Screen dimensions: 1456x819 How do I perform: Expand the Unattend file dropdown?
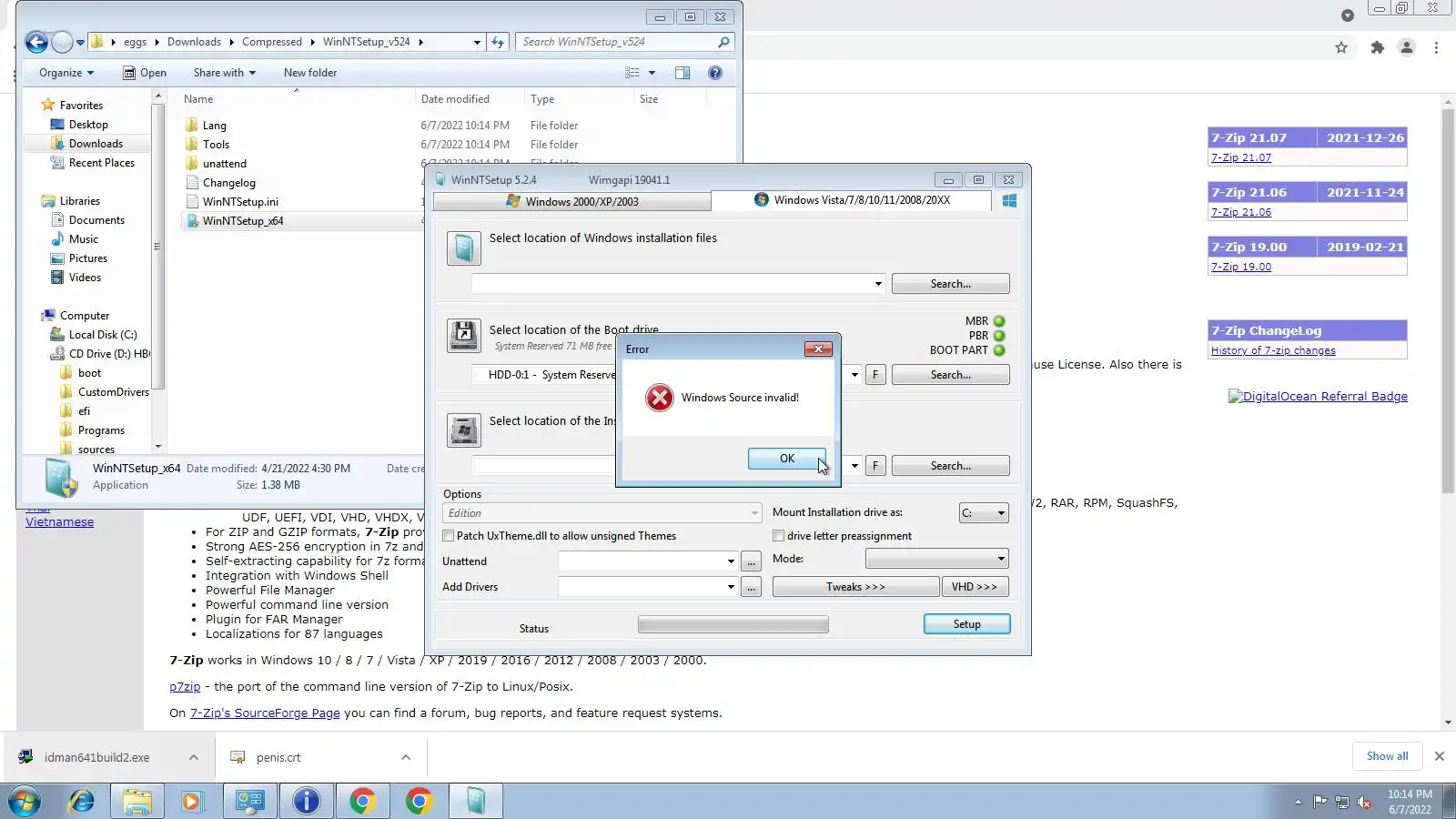tap(731, 561)
